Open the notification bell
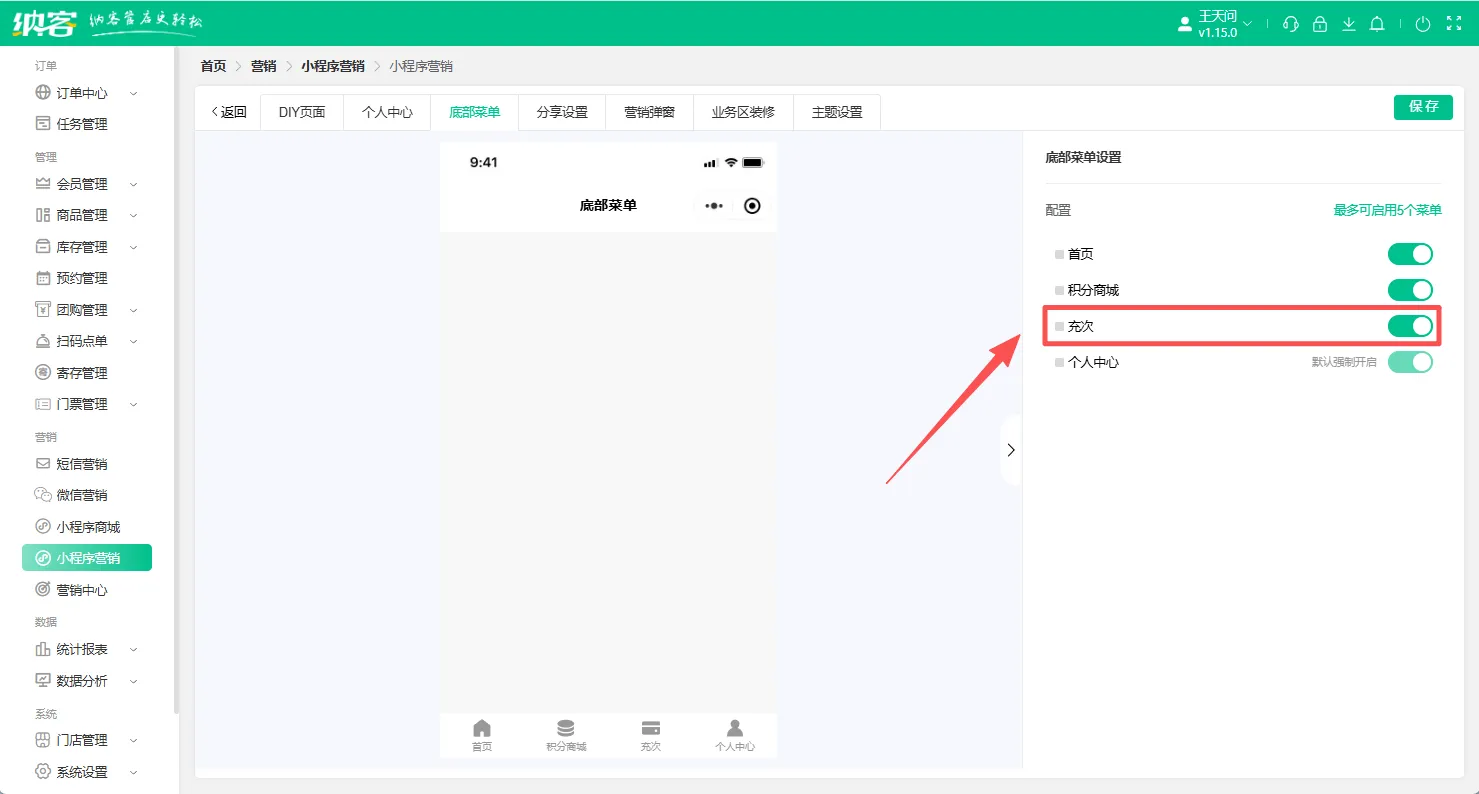 pyautogui.click(x=1377, y=24)
